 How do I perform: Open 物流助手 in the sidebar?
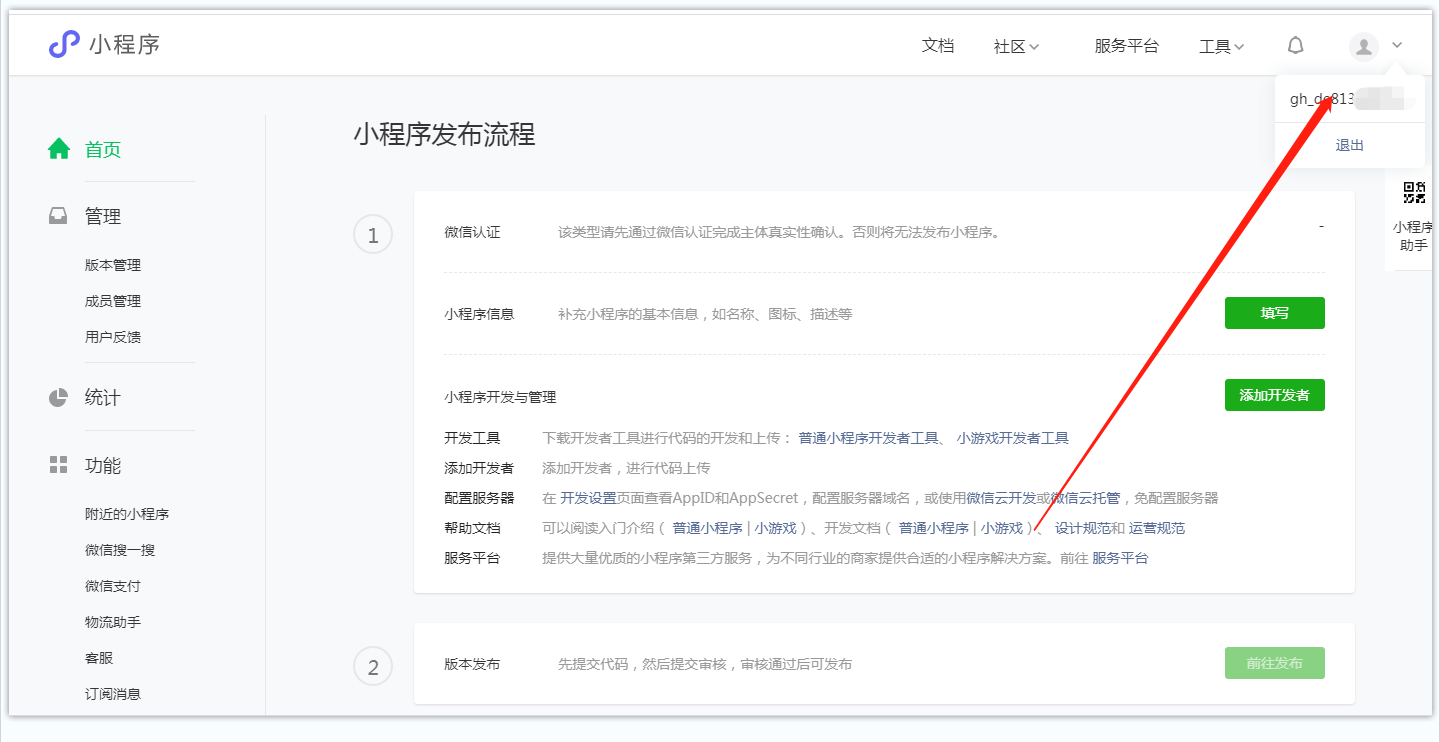(x=113, y=622)
